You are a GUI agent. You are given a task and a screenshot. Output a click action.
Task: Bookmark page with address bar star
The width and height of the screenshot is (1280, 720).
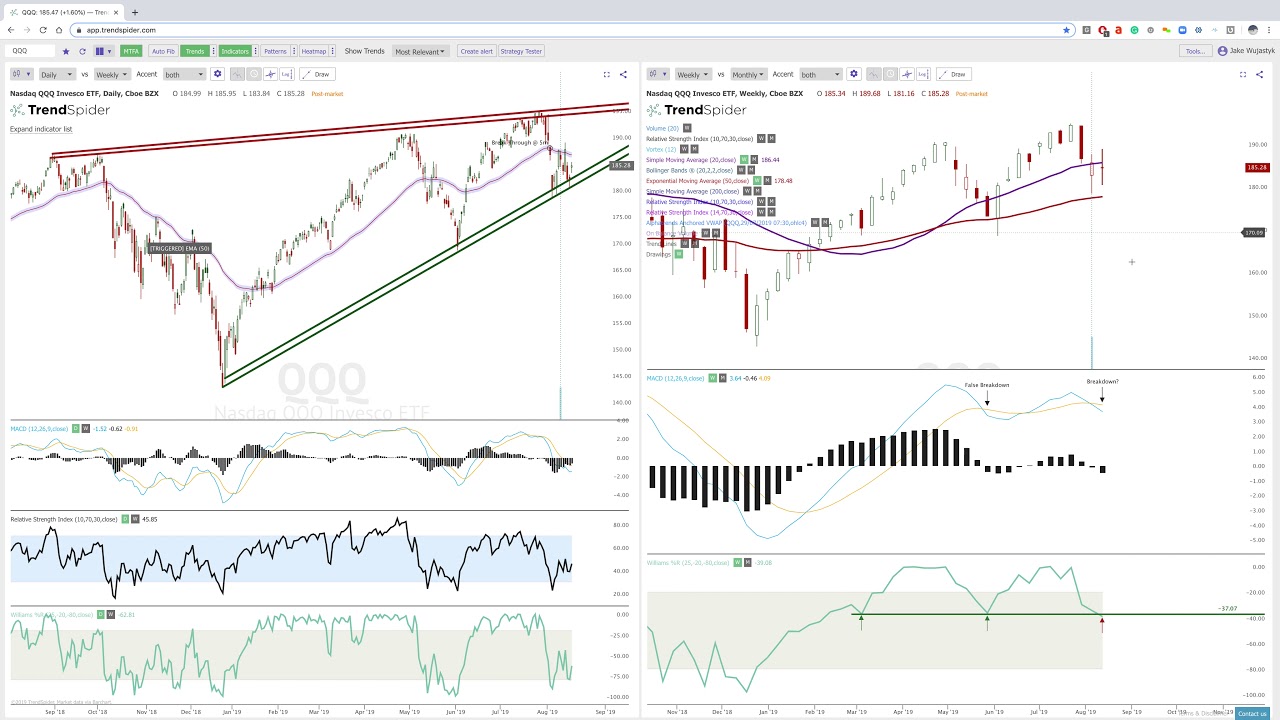(x=1066, y=30)
